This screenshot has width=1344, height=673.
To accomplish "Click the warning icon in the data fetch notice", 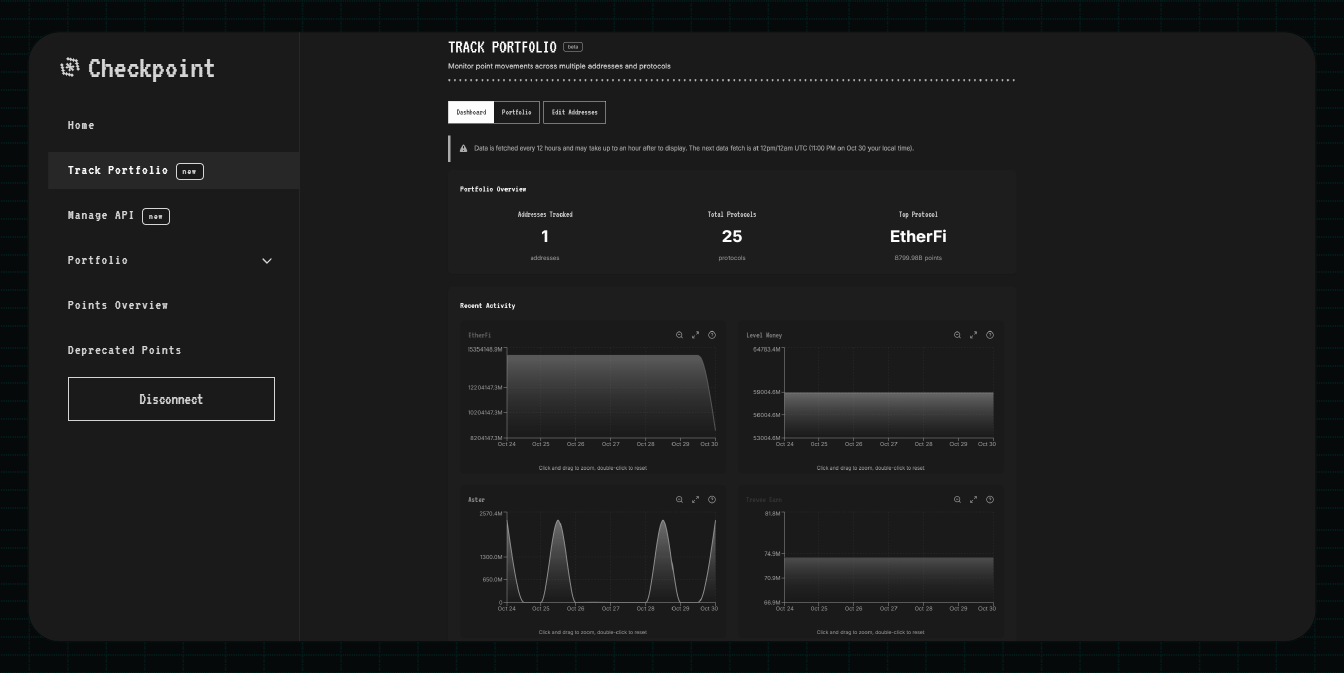I will (463, 147).
